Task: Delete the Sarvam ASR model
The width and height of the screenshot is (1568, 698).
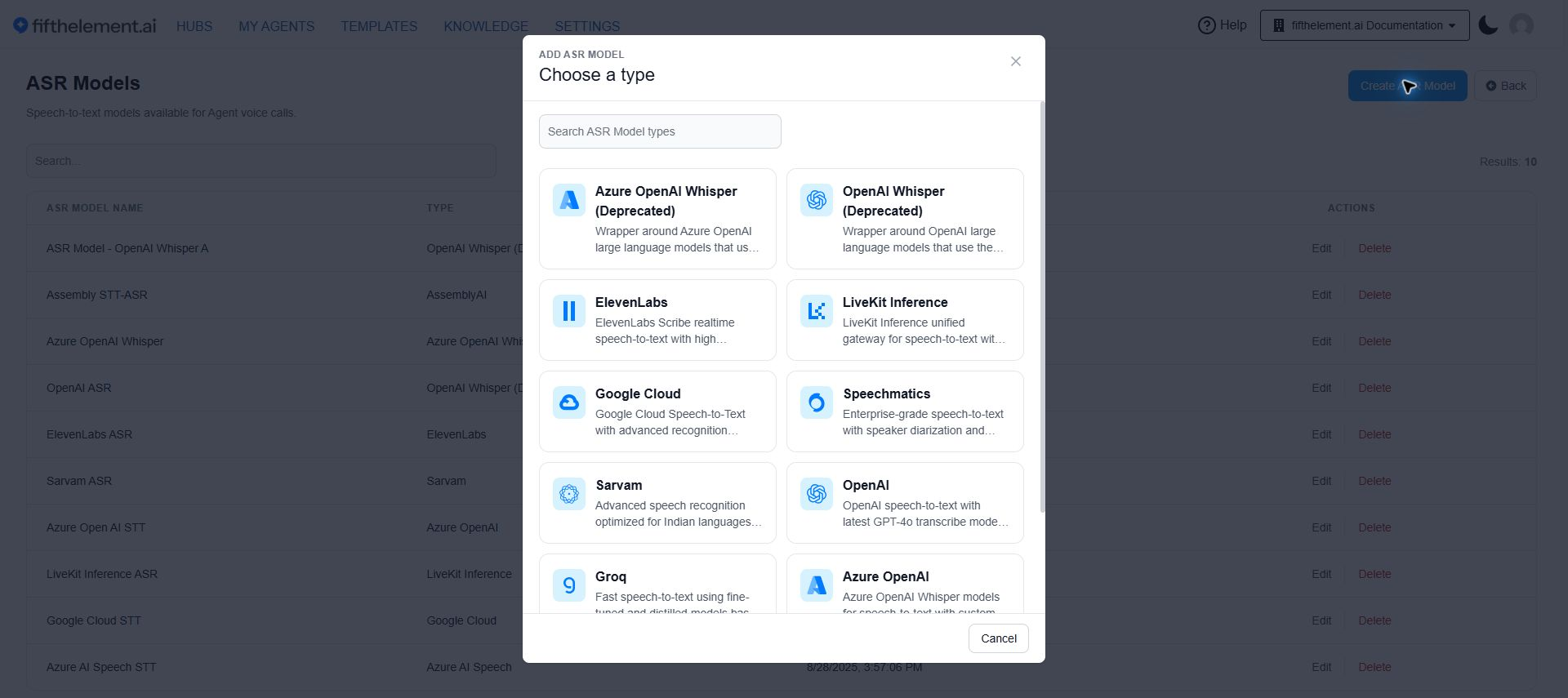Action: pos(1374,481)
